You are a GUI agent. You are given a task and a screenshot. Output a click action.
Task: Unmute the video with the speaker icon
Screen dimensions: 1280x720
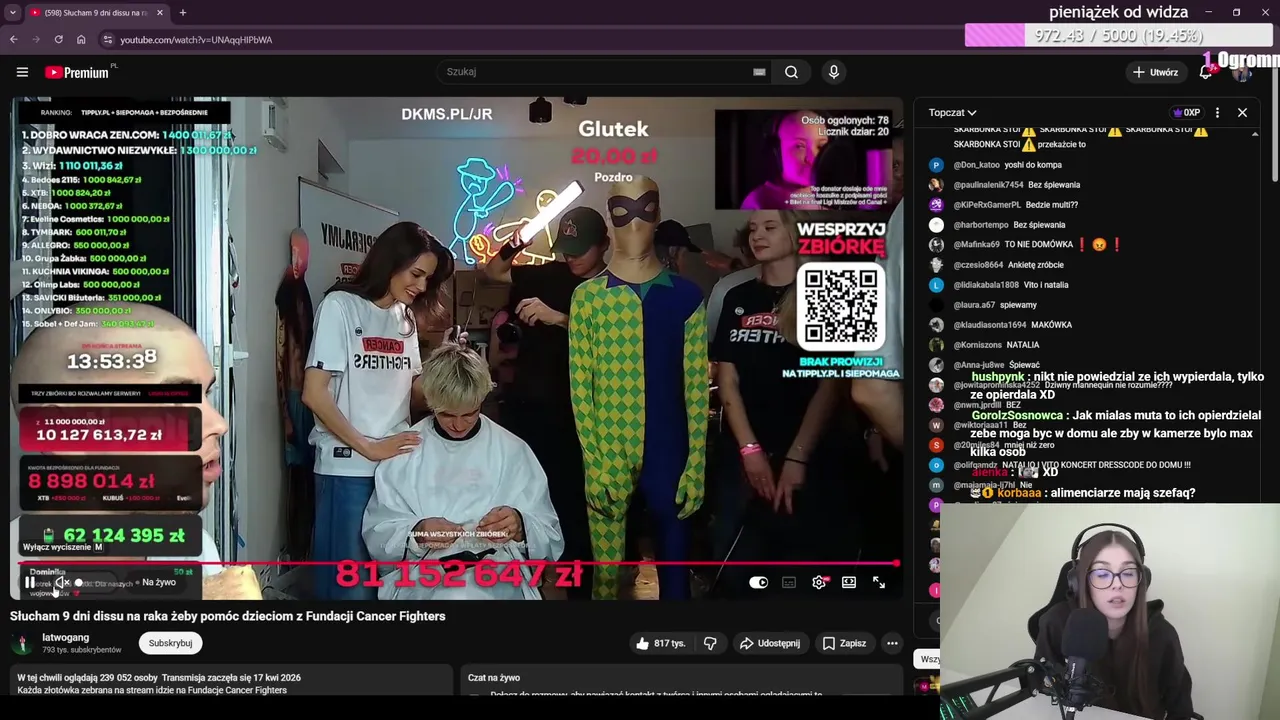click(x=61, y=582)
